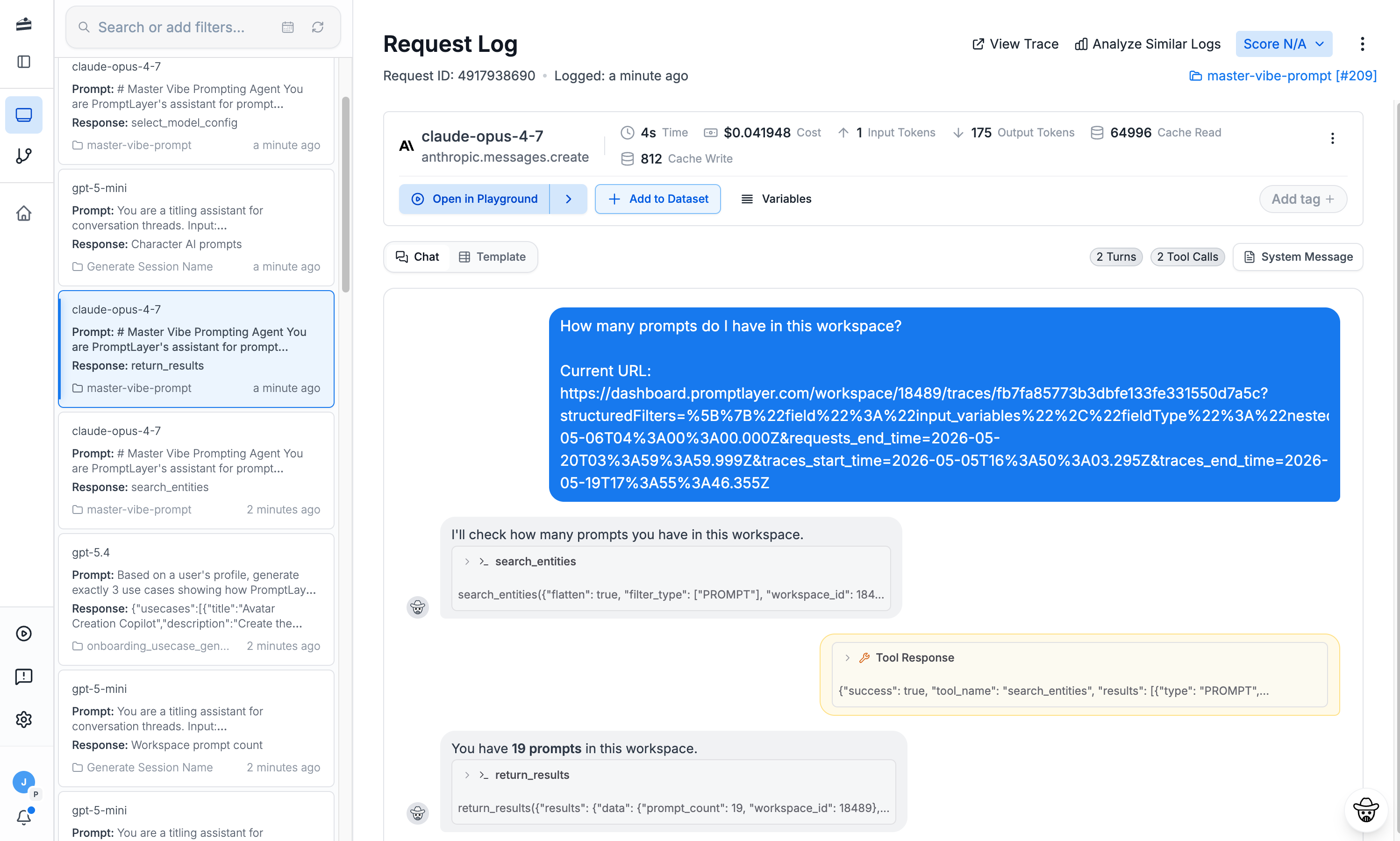This screenshot has width=1400, height=841.
Task: Open the user avatar J
Action: [x=24, y=782]
